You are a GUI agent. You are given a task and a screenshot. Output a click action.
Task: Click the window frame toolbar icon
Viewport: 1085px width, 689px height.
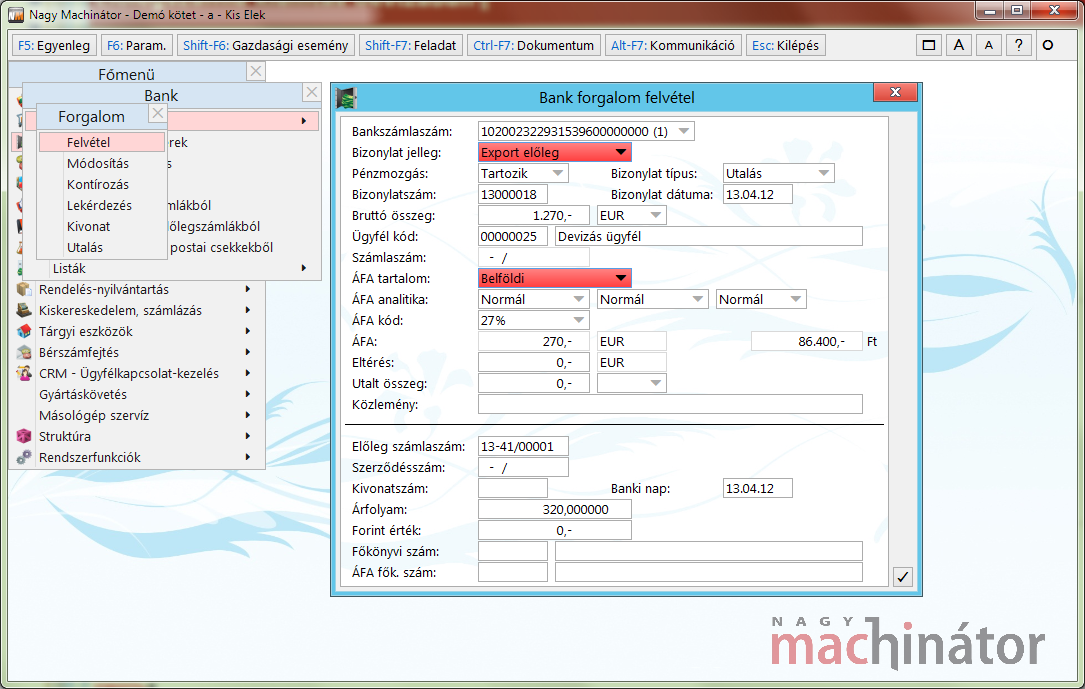tap(929, 46)
